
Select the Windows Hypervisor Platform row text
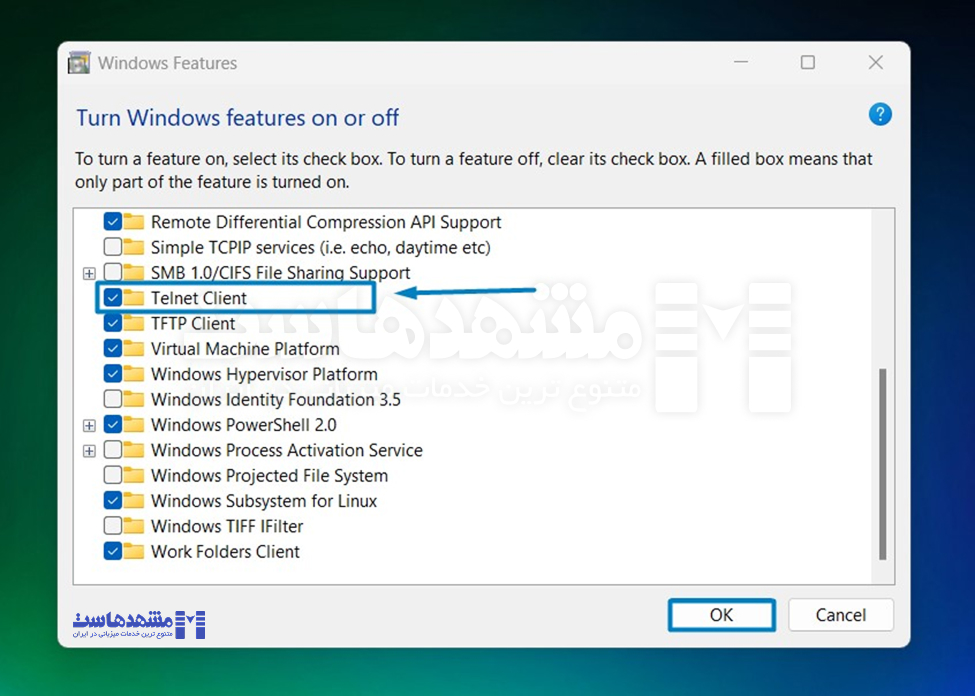pos(264,374)
